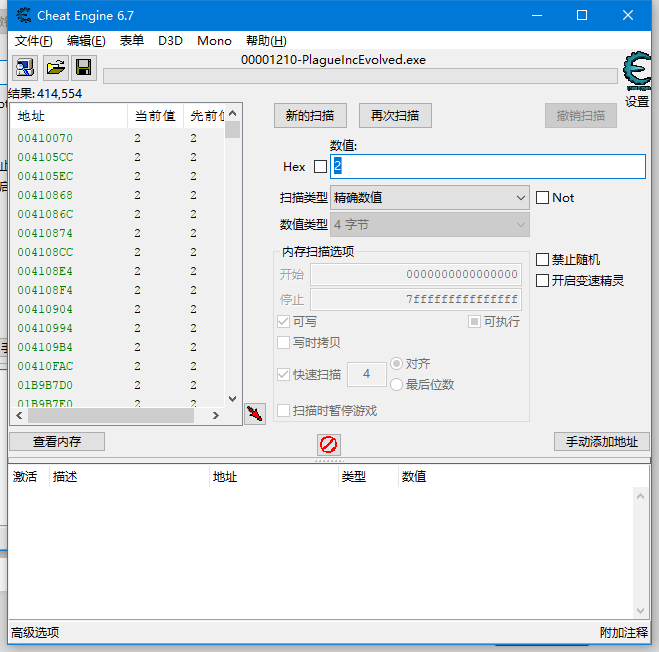The image size is (659, 652).
Task: Select address 00410FAC row
Action: (118, 366)
